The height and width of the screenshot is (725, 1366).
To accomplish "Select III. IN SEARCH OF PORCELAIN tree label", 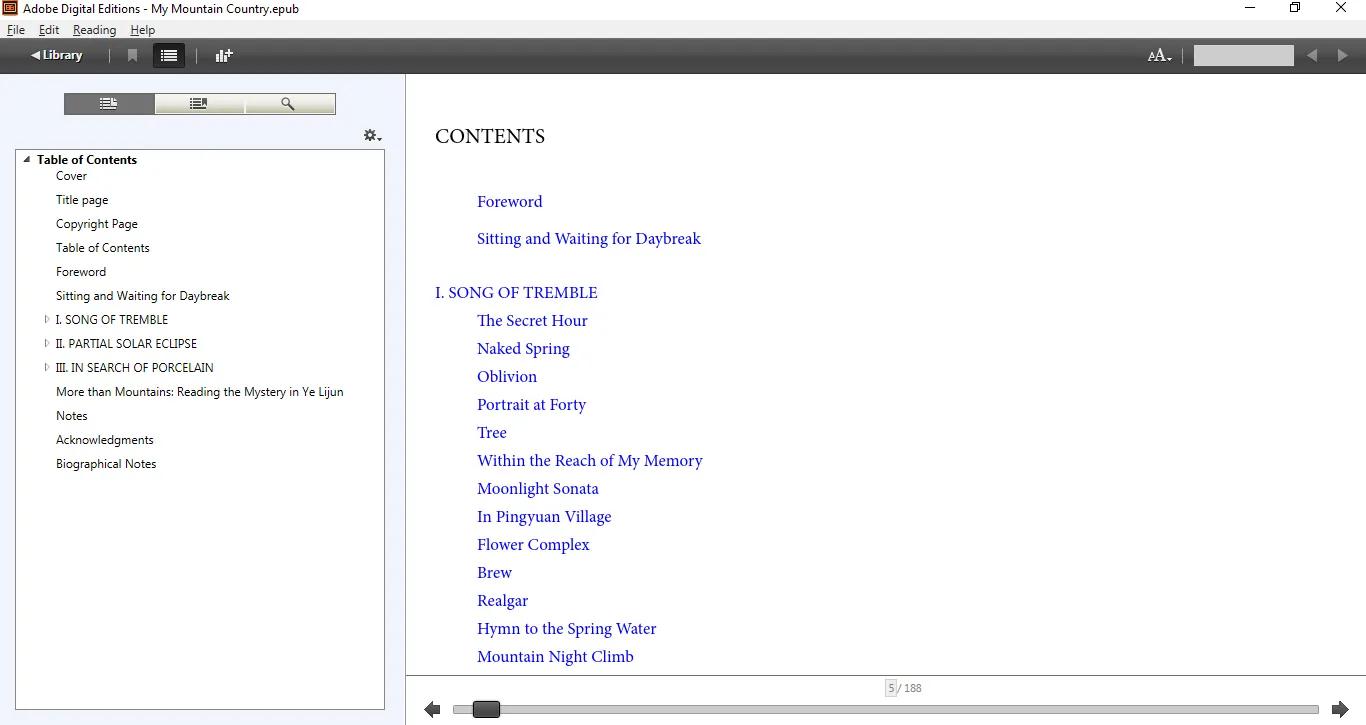I will point(134,368).
